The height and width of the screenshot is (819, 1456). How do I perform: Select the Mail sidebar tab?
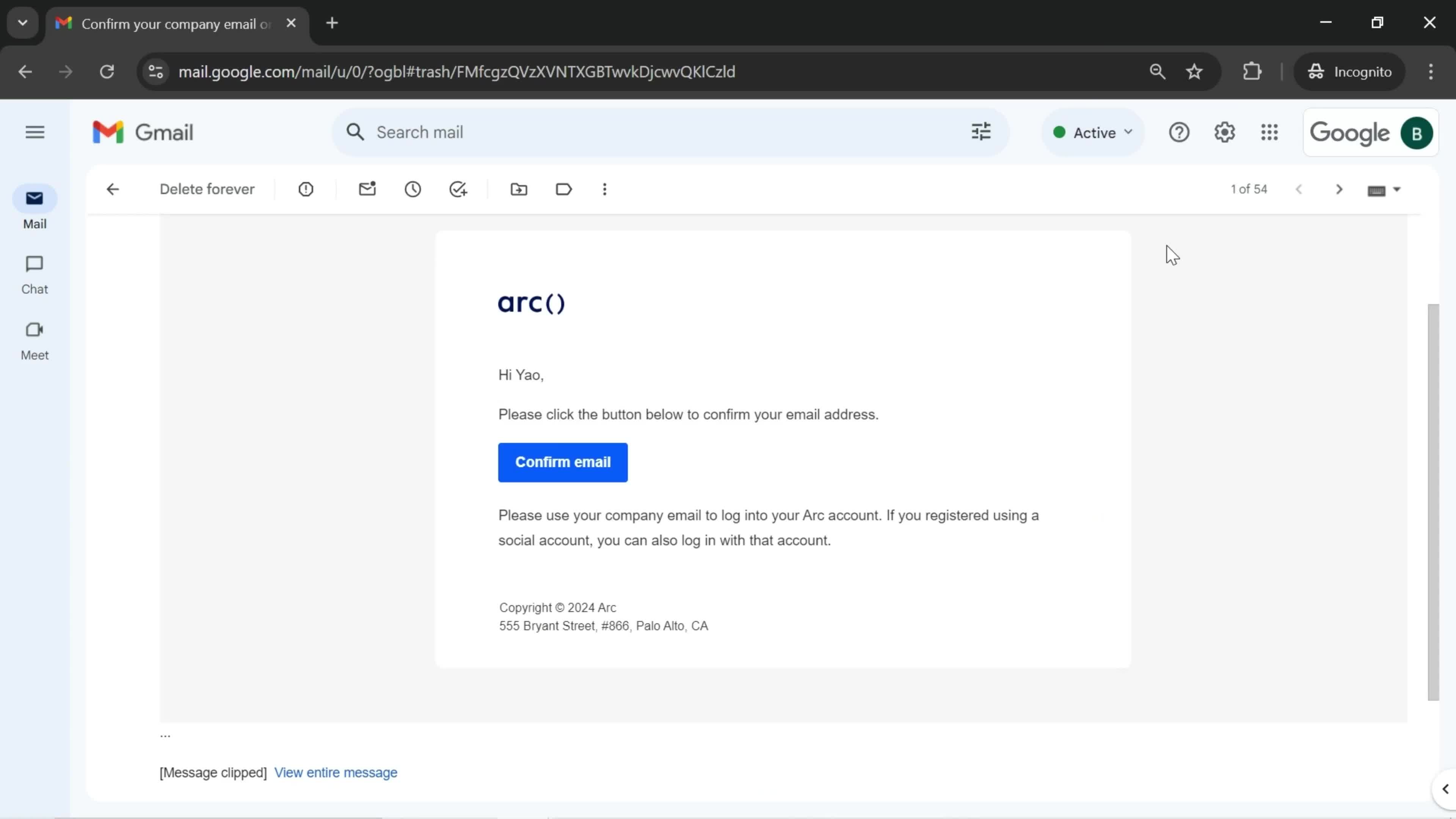point(34,209)
